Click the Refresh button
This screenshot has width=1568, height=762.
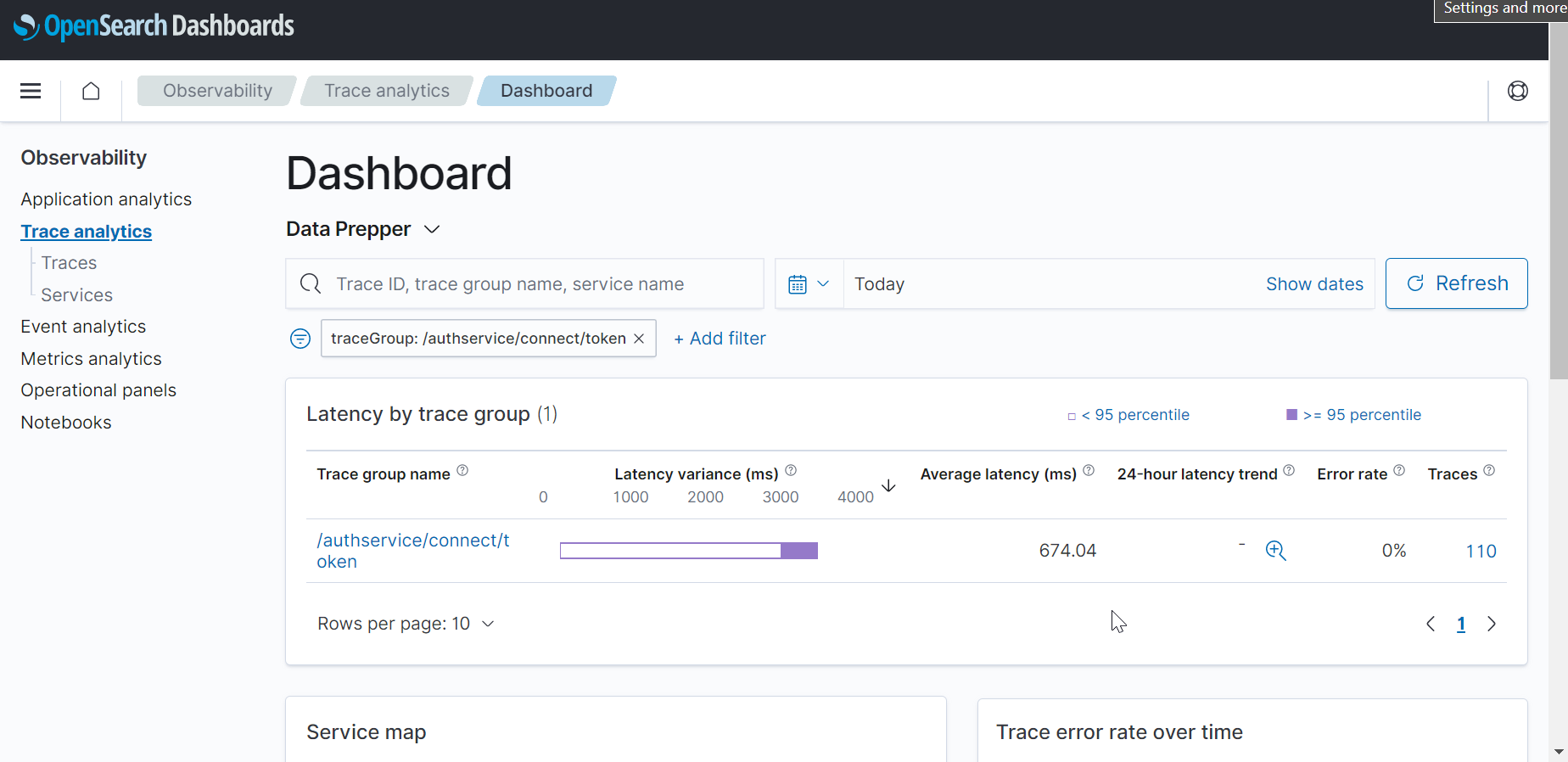[1456, 283]
